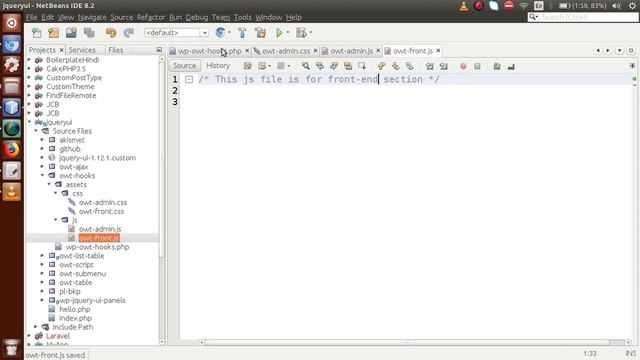640x360 pixels.
Task: Click the Comment icon in editor toolbar
Action: (497, 66)
